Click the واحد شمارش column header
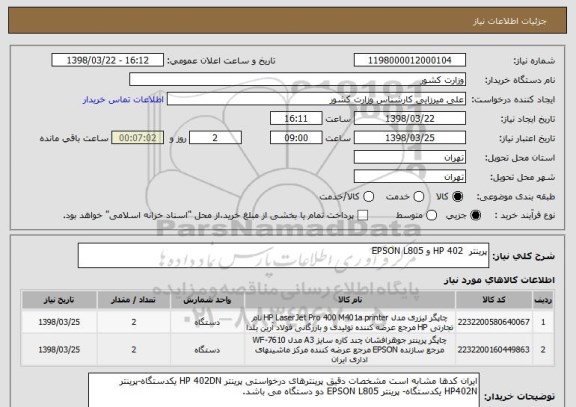Viewport: 576px width, 407px height. pos(207,300)
